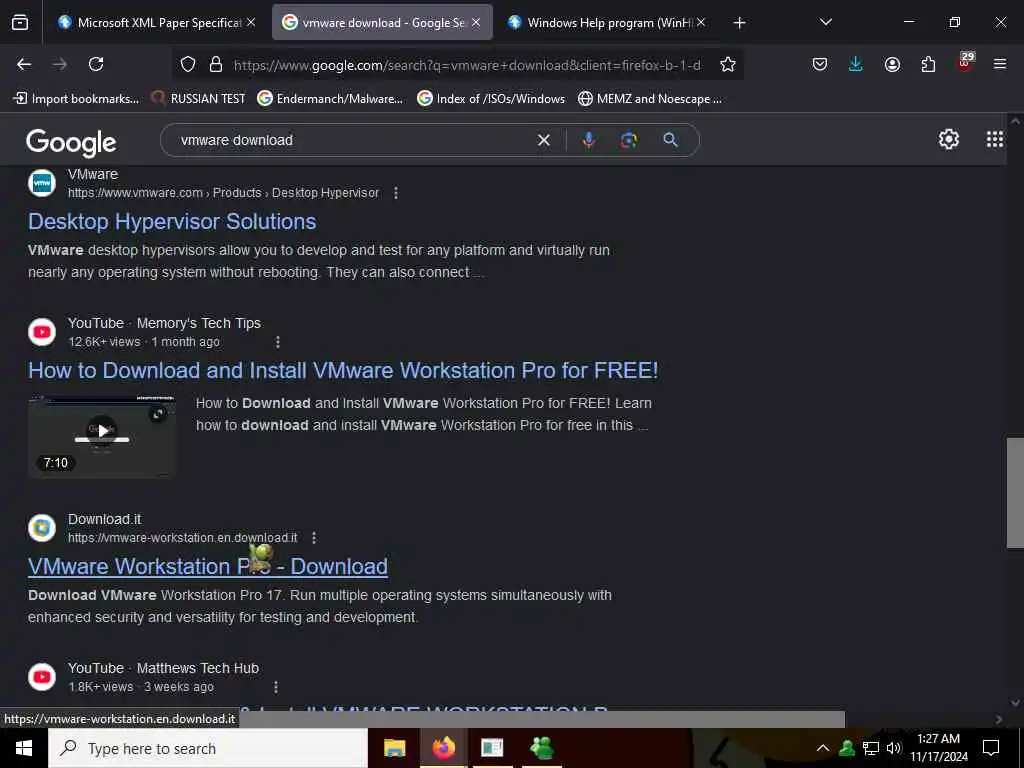The width and height of the screenshot is (1024, 768).
Task: Switch to Windows Help program tab
Action: 607,23
